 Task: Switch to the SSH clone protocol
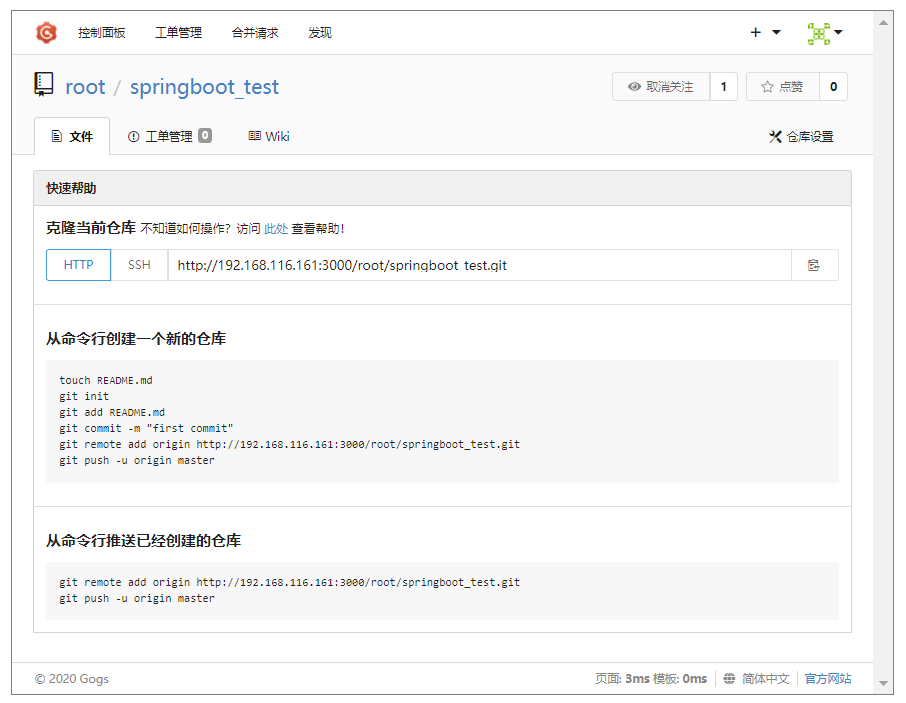click(x=138, y=265)
